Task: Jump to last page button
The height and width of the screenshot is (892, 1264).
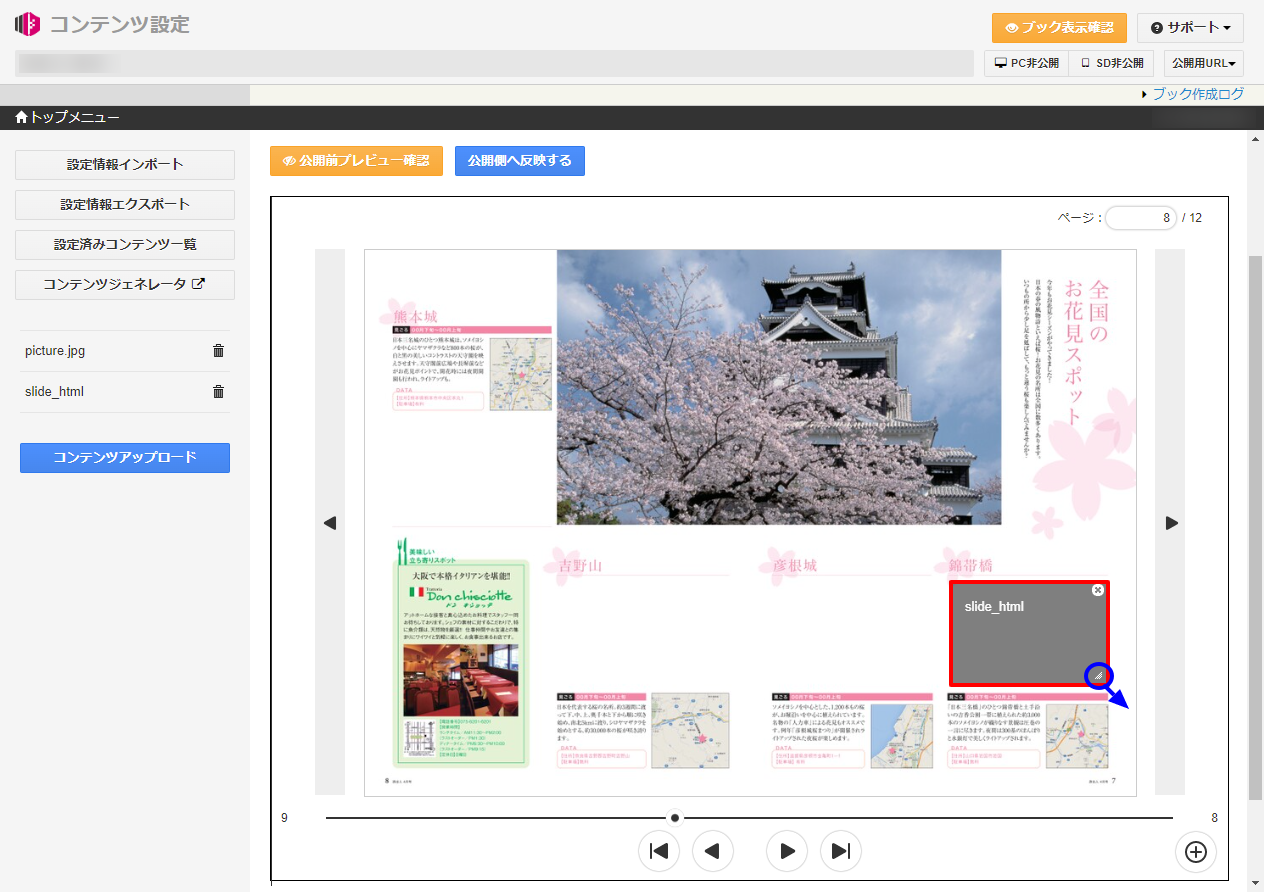Action: click(841, 851)
